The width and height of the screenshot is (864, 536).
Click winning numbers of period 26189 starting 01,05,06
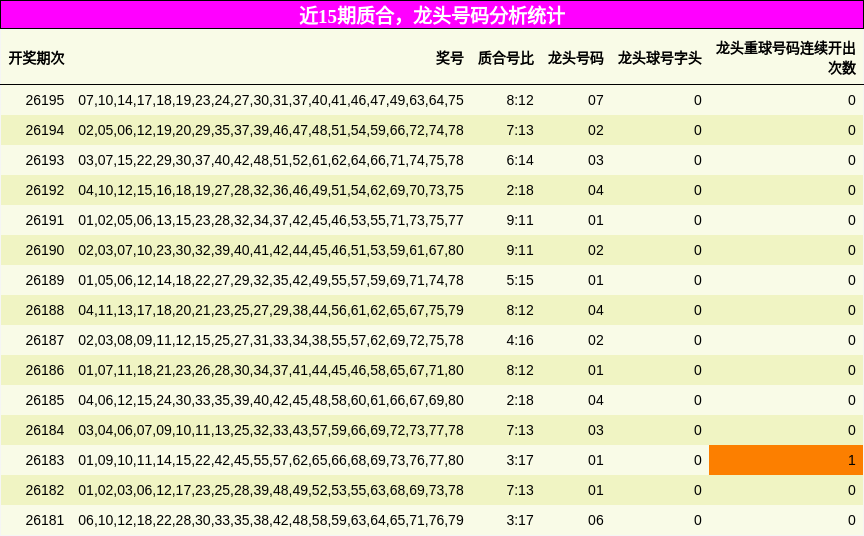click(271, 280)
